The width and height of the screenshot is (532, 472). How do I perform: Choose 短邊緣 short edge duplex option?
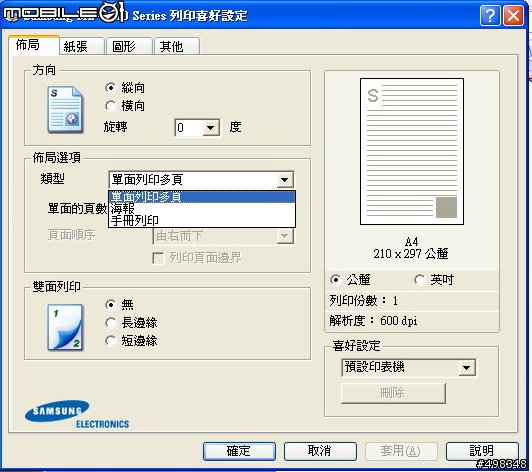coord(111,341)
